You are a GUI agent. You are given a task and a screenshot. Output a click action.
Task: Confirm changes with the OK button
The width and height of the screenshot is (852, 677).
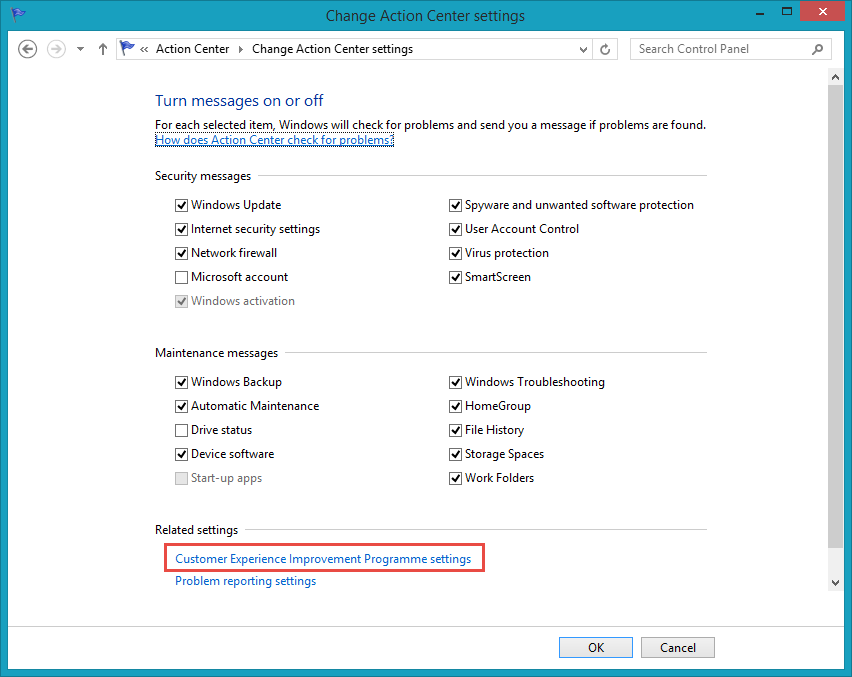596,648
